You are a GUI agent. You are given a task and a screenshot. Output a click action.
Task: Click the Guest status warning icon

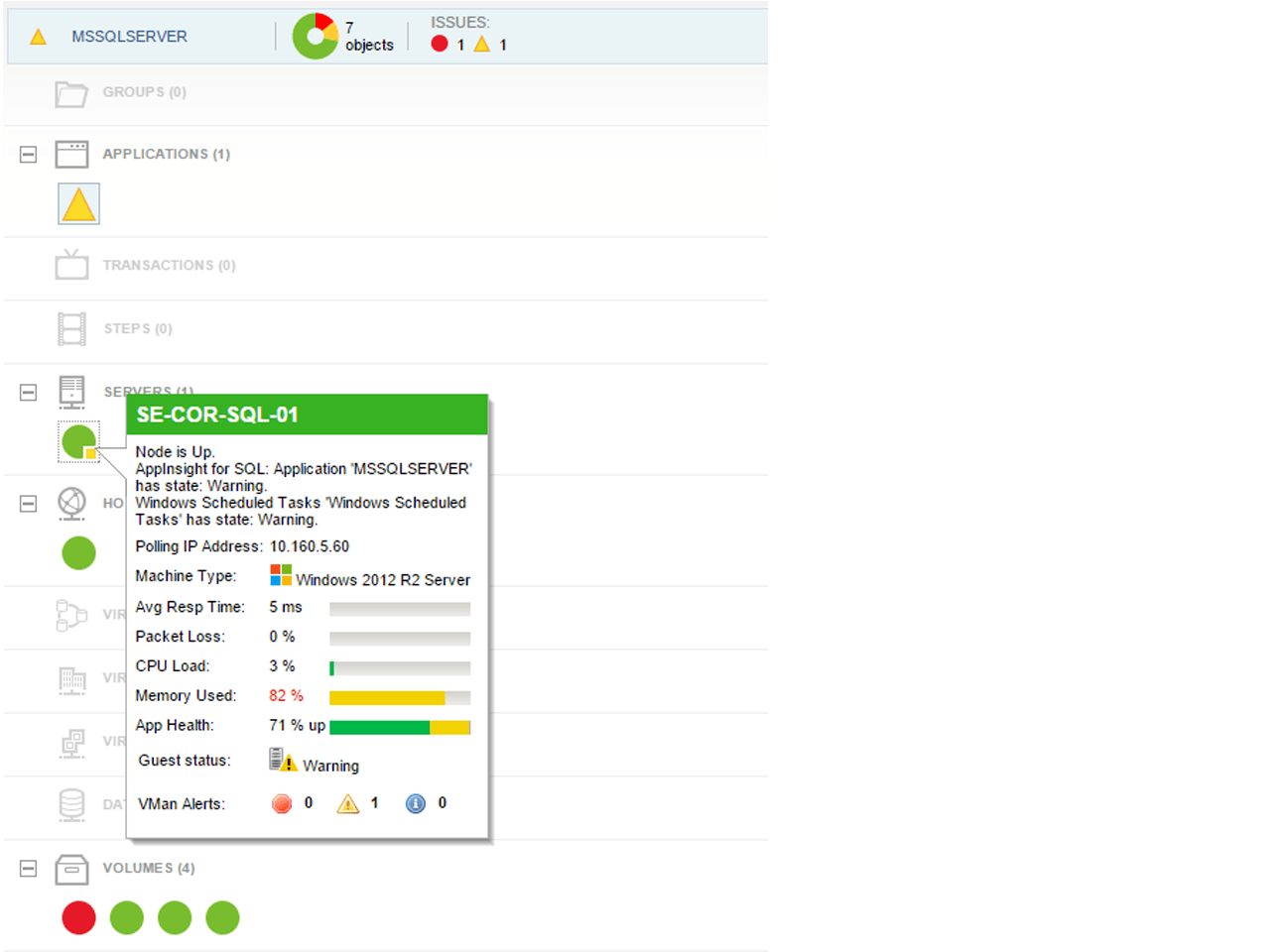(283, 760)
